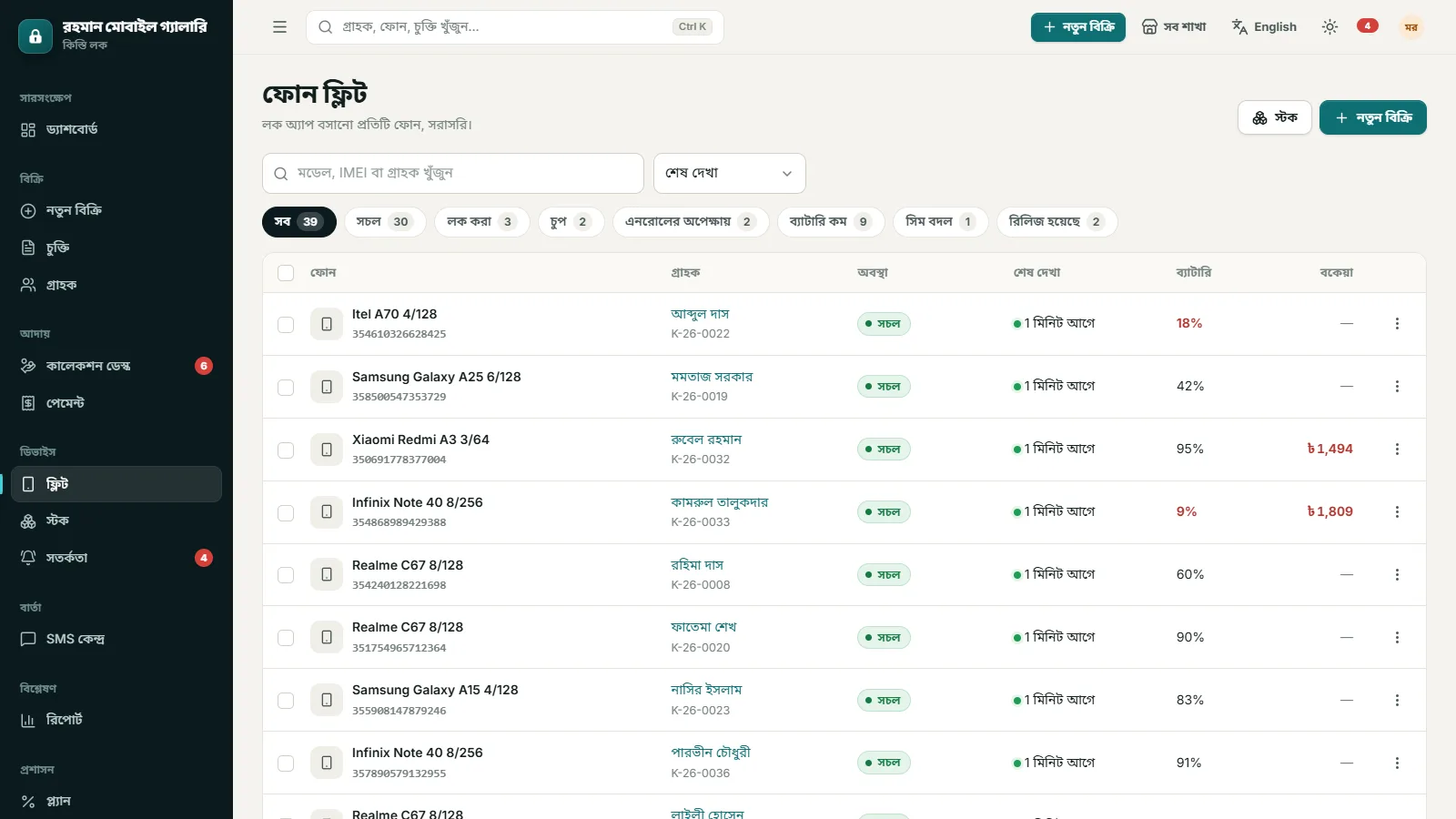Check the Itel A70 4/128 row checkbox

286,325
